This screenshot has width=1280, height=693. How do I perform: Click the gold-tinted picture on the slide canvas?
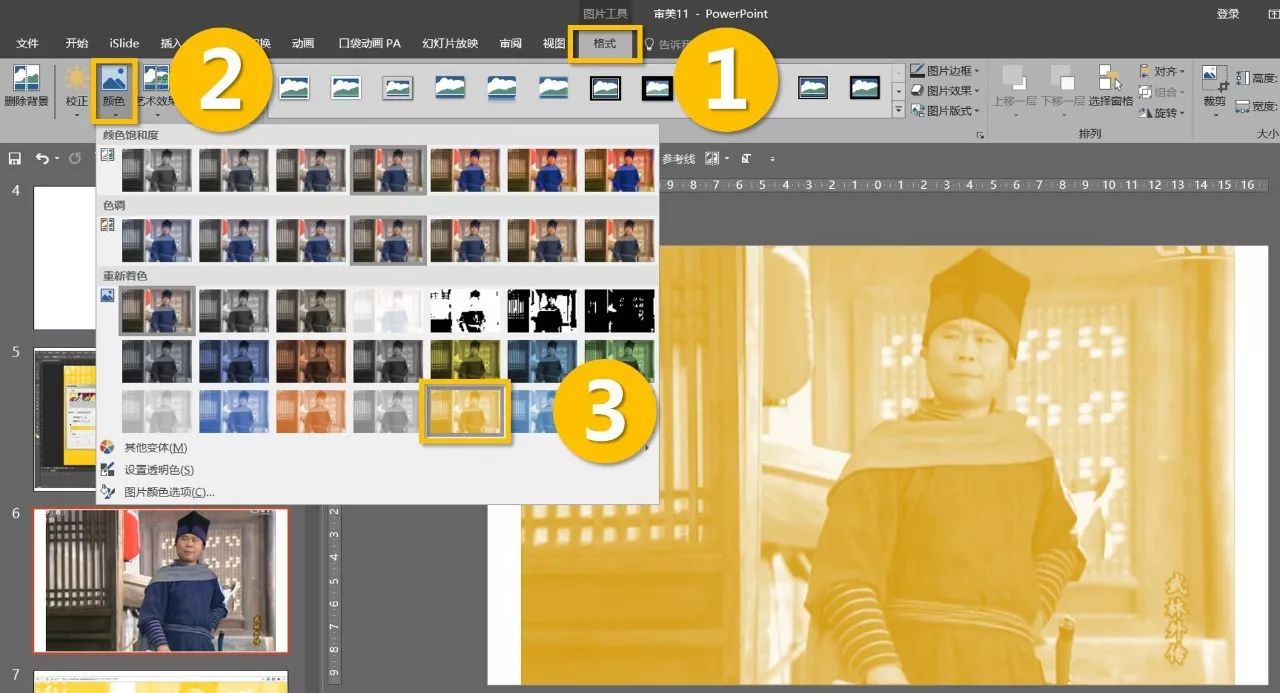(x=878, y=465)
